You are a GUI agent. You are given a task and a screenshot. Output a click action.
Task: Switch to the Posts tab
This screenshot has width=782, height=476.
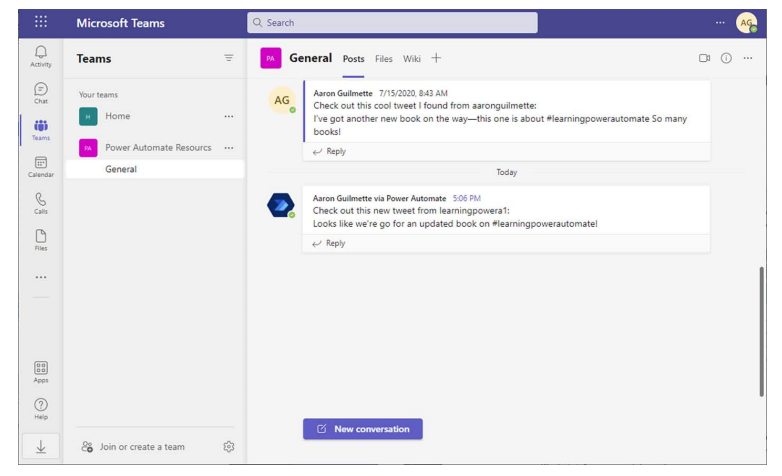tap(353, 59)
